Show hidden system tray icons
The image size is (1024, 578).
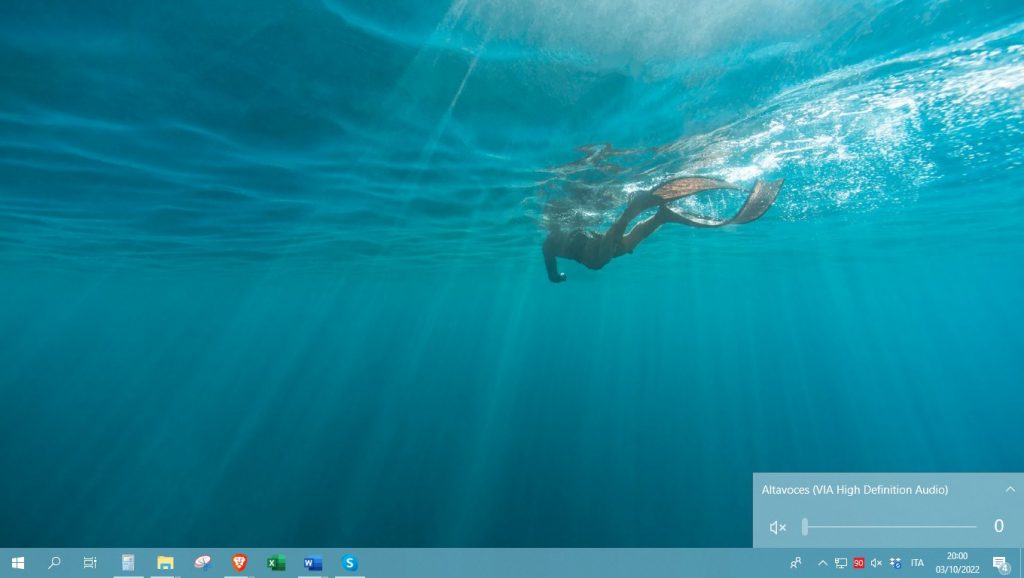823,563
